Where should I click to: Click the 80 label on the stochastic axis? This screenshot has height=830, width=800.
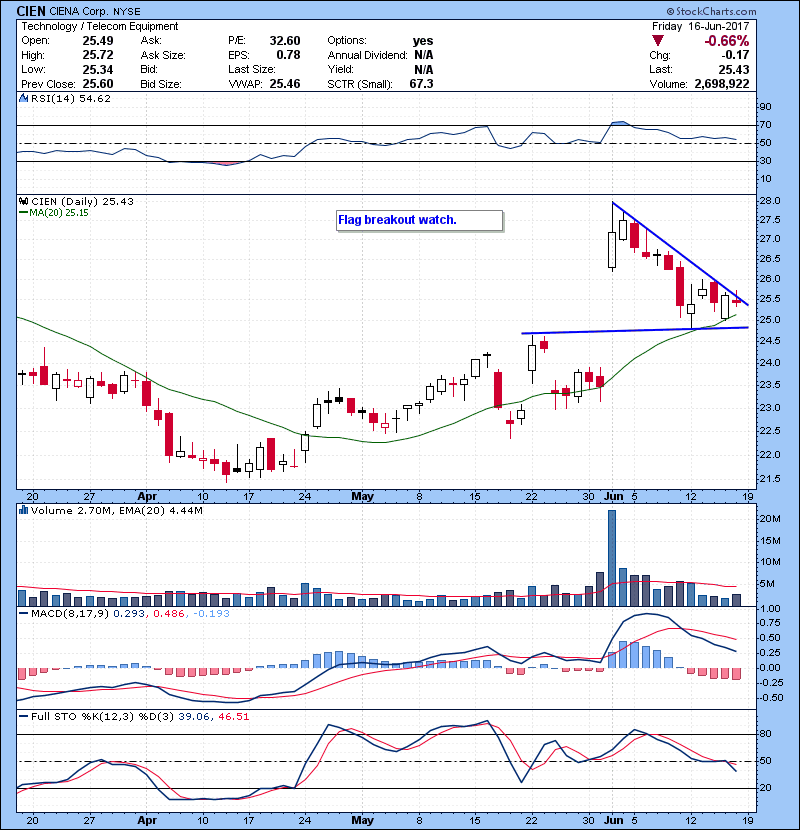point(766,734)
